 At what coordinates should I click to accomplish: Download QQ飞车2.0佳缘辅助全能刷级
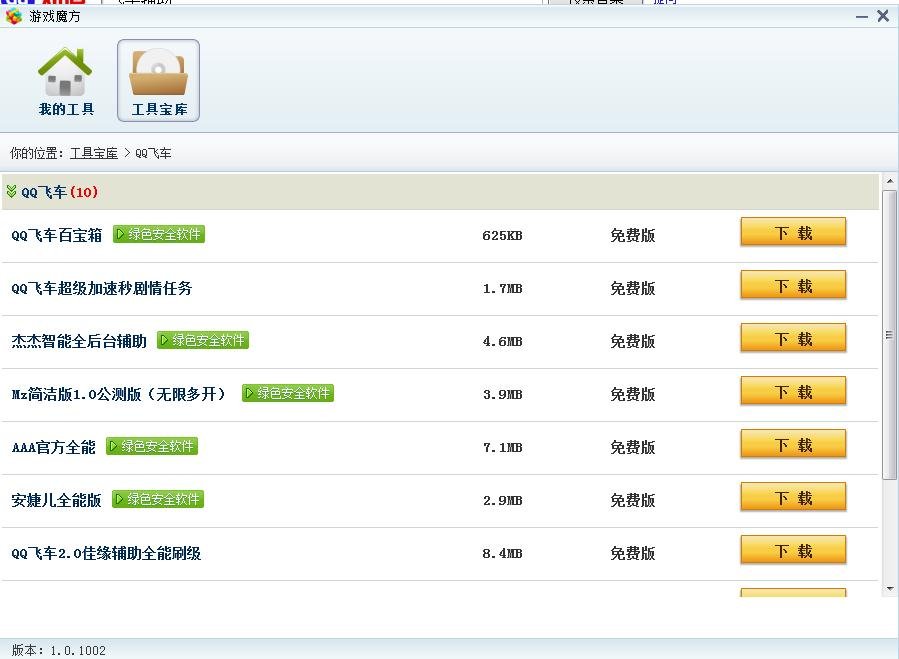click(x=793, y=550)
